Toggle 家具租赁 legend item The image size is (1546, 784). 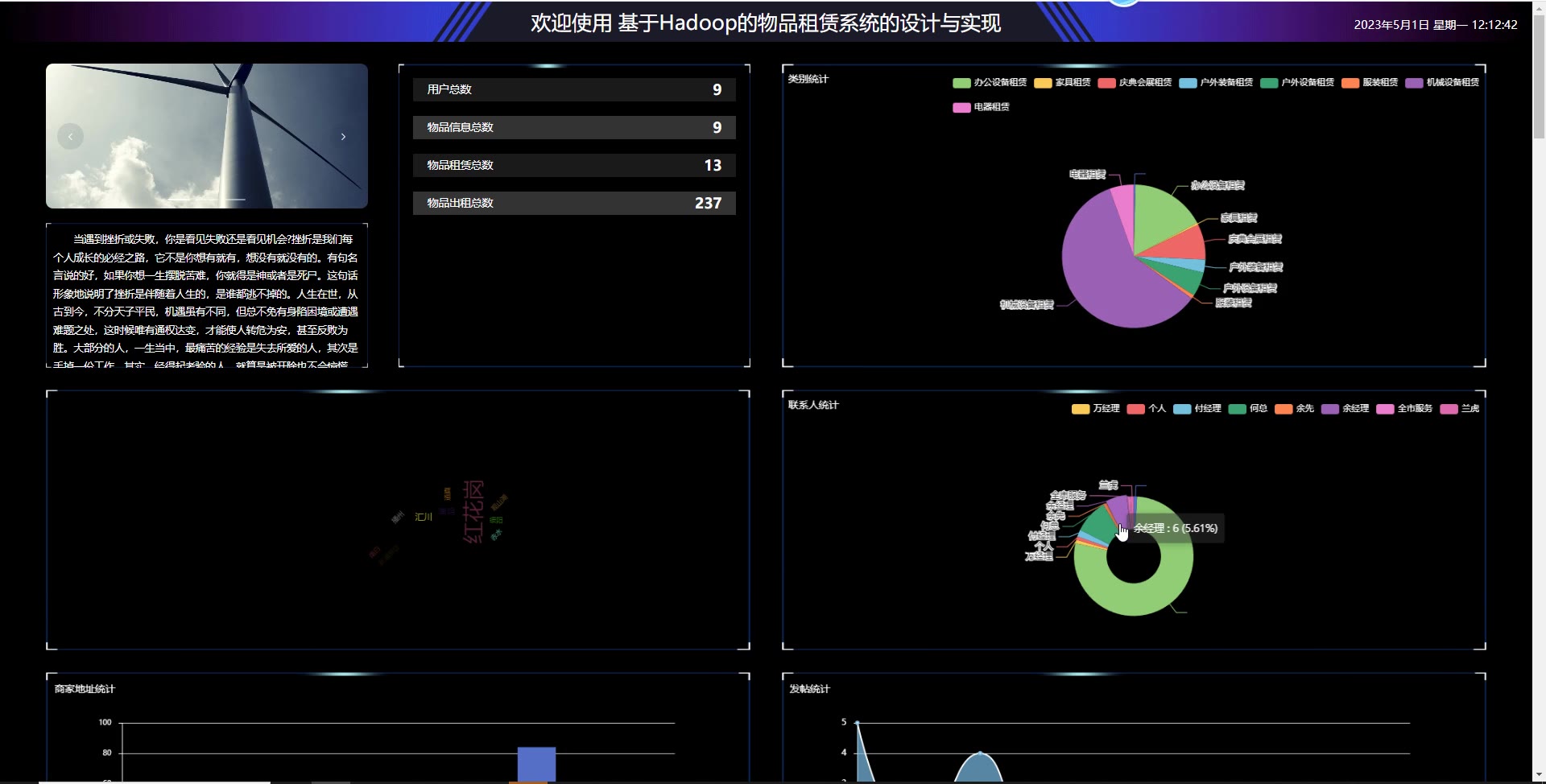click(1062, 83)
